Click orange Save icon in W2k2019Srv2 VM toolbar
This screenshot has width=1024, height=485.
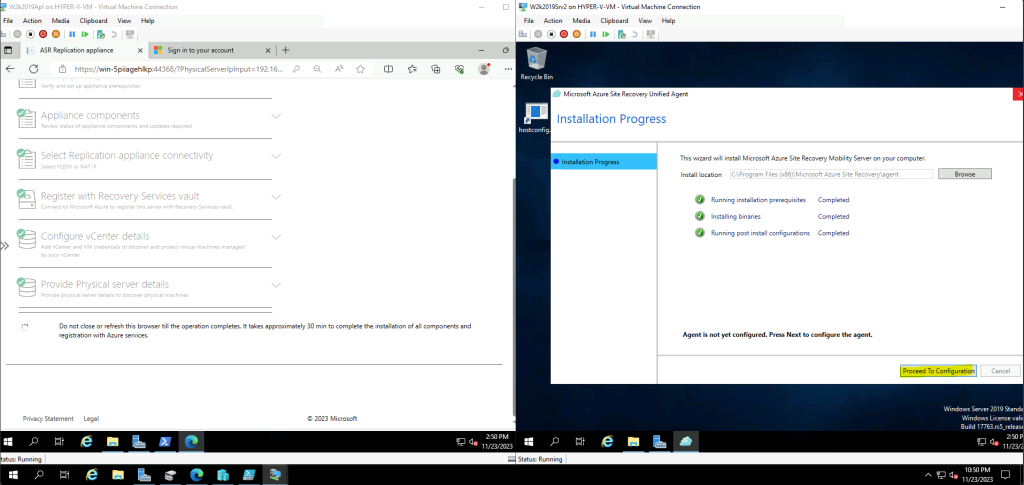(576, 34)
